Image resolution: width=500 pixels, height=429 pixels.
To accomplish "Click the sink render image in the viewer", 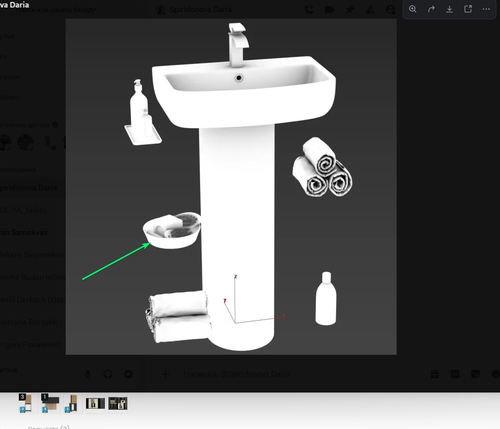I will (x=231, y=187).
